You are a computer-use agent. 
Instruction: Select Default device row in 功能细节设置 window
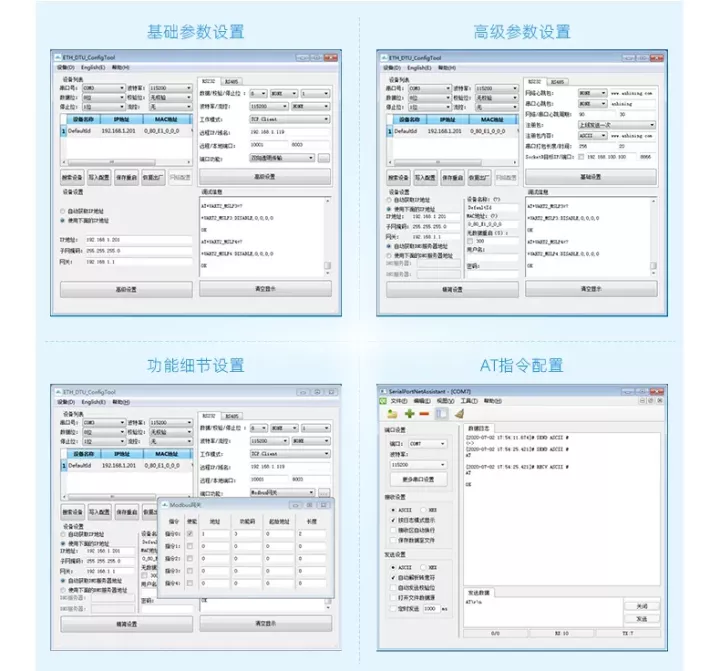point(126,465)
